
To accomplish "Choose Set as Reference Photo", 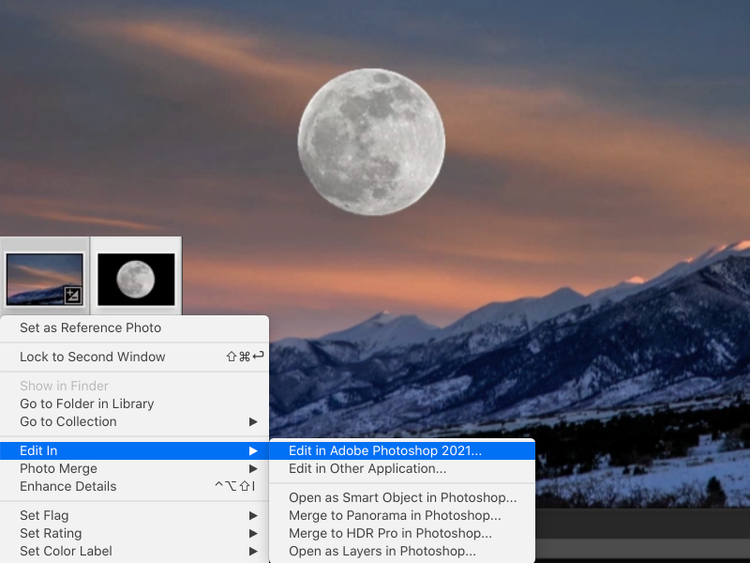I will [90, 328].
